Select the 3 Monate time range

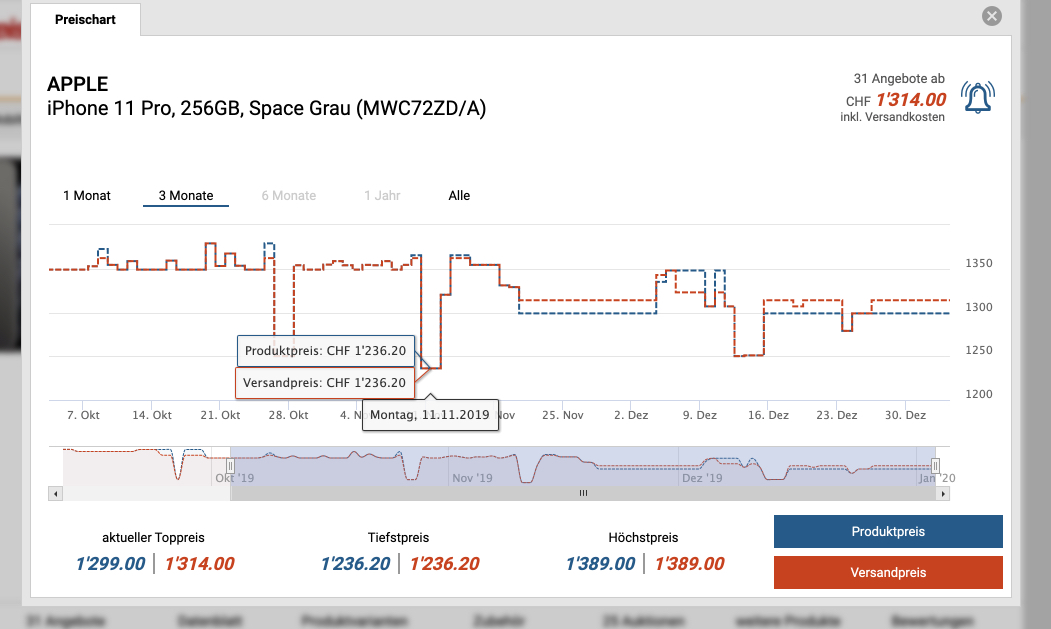[186, 196]
